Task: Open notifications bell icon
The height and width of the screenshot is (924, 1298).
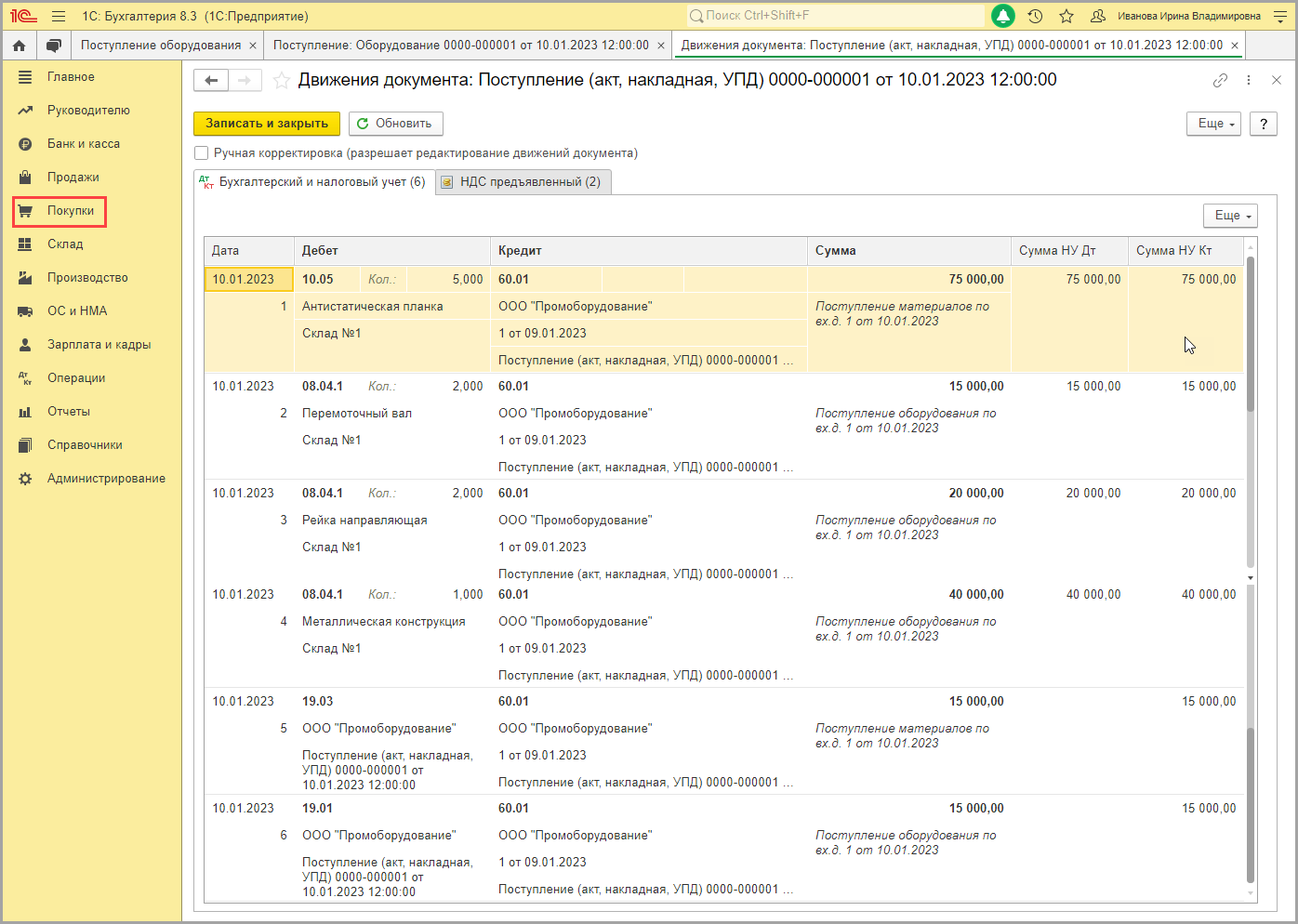Action: (1003, 16)
